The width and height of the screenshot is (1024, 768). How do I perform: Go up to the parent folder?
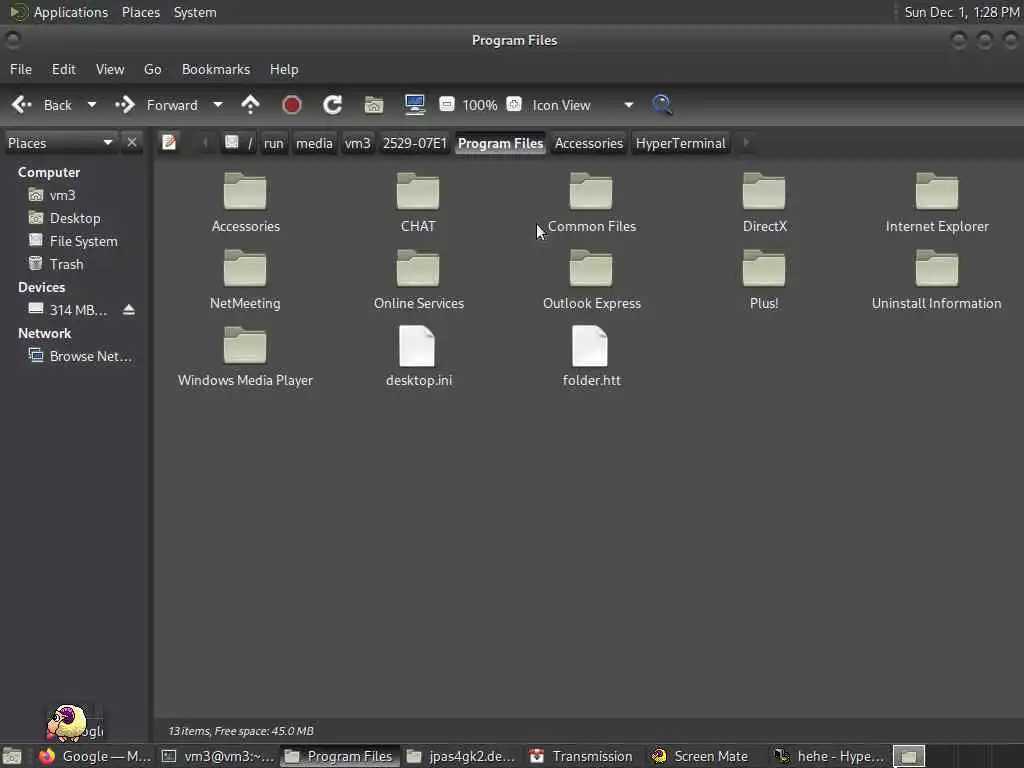tap(250, 104)
